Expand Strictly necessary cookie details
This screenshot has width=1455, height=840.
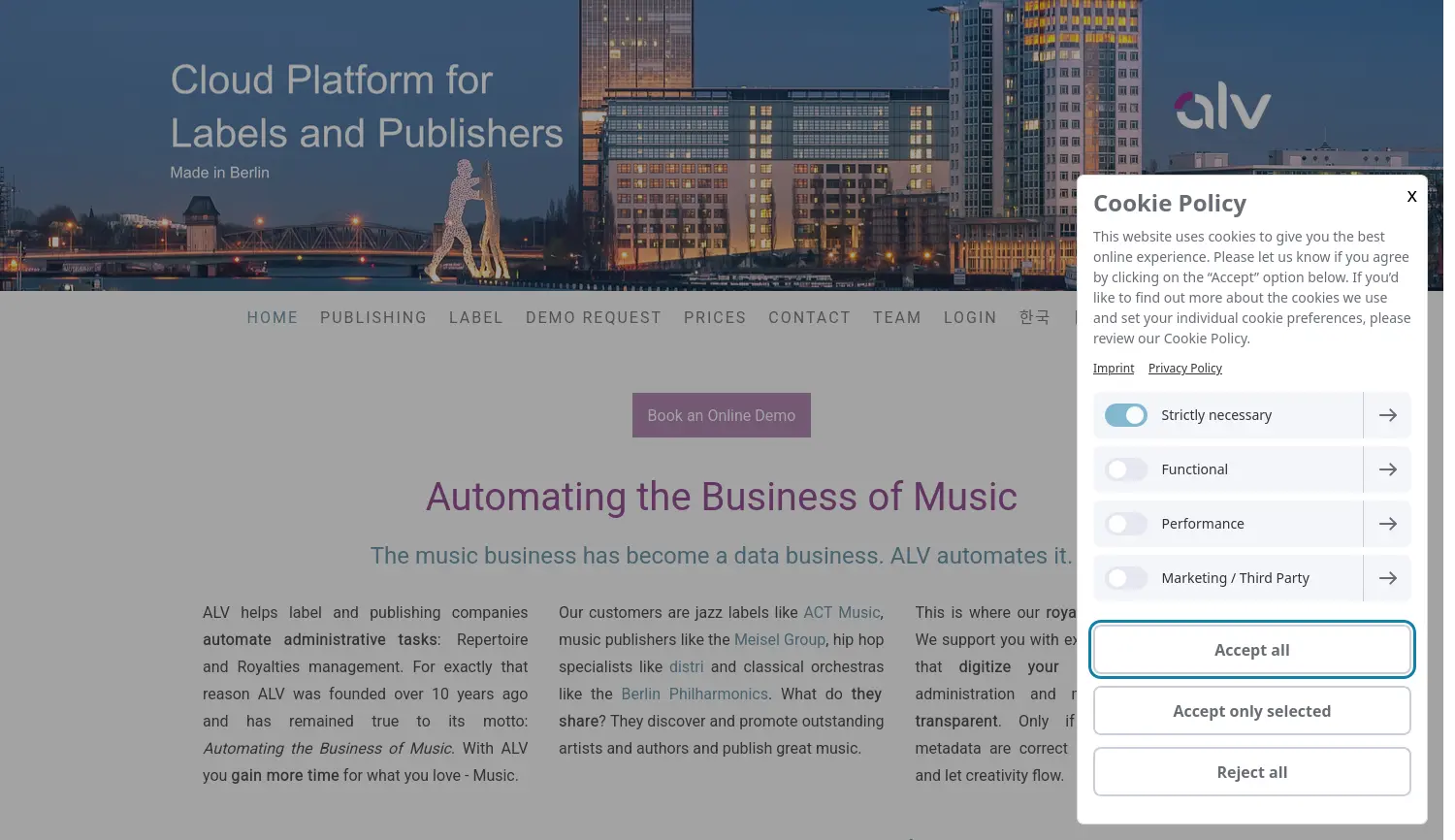pos(1387,414)
